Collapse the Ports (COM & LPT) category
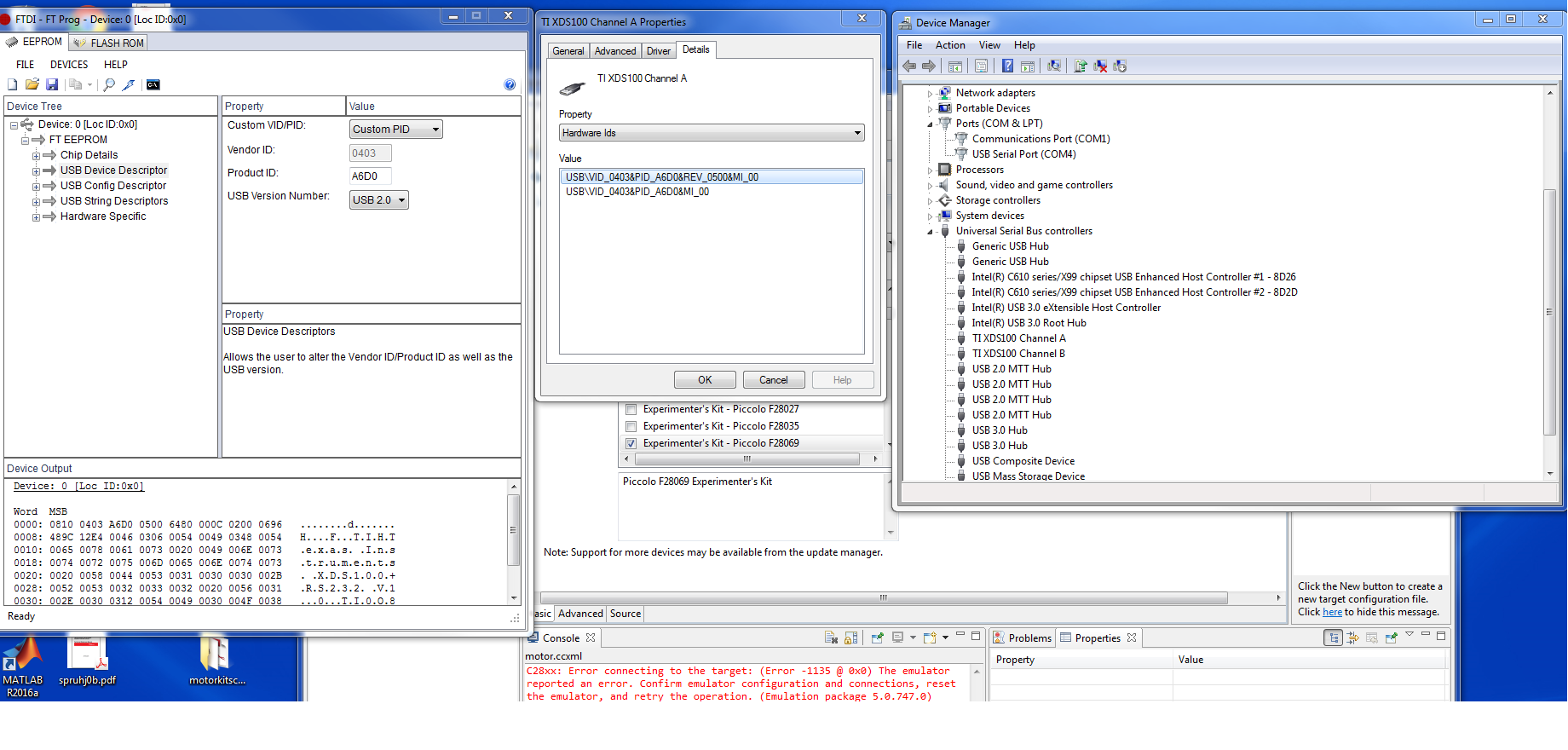The width and height of the screenshot is (1568, 750). [930, 124]
